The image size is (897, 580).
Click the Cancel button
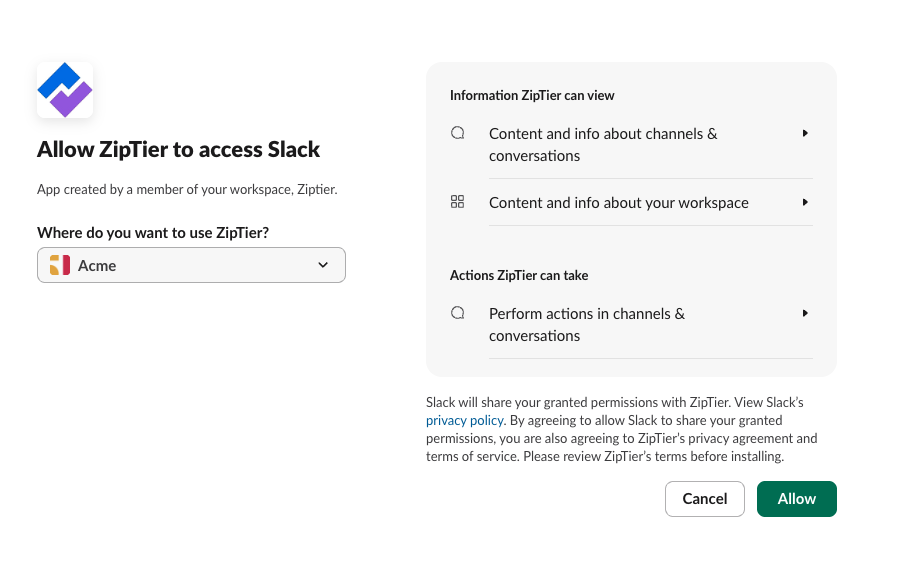(x=705, y=499)
